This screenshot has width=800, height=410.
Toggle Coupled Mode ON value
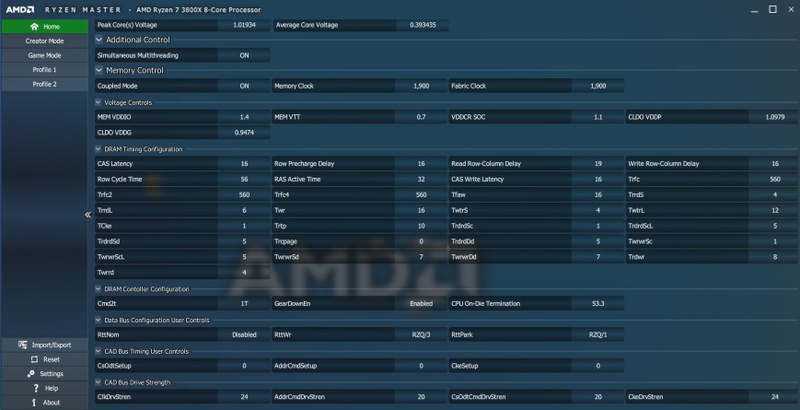pos(244,86)
